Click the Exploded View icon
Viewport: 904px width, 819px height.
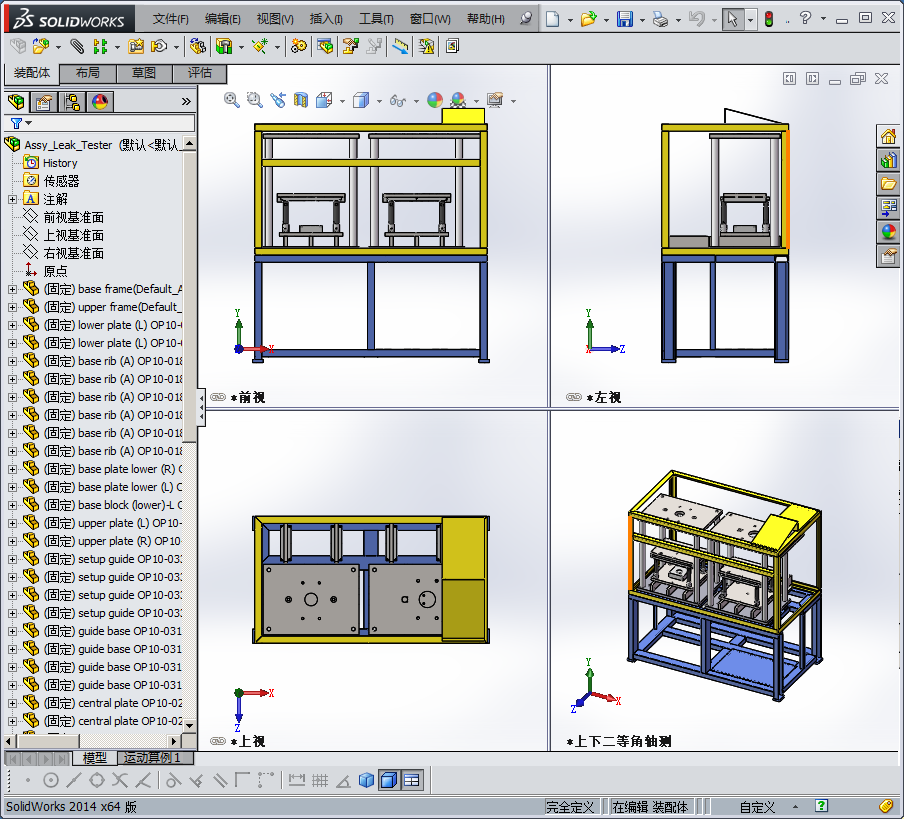[x=351, y=46]
